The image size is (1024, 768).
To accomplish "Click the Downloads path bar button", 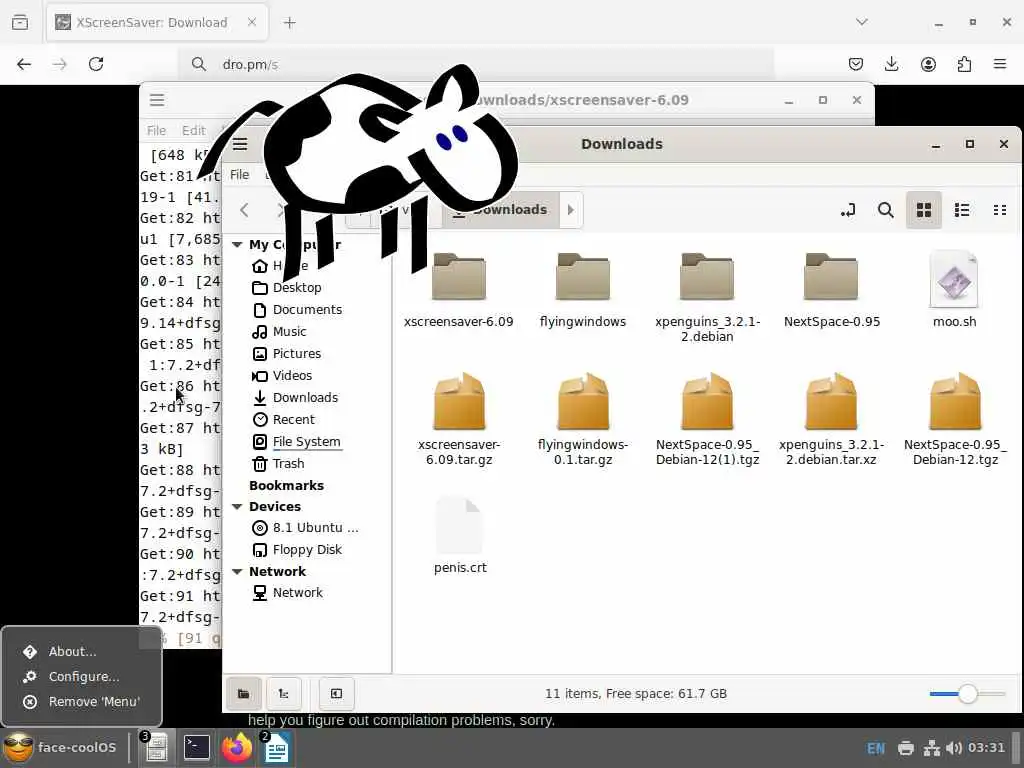I will point(501,210).
